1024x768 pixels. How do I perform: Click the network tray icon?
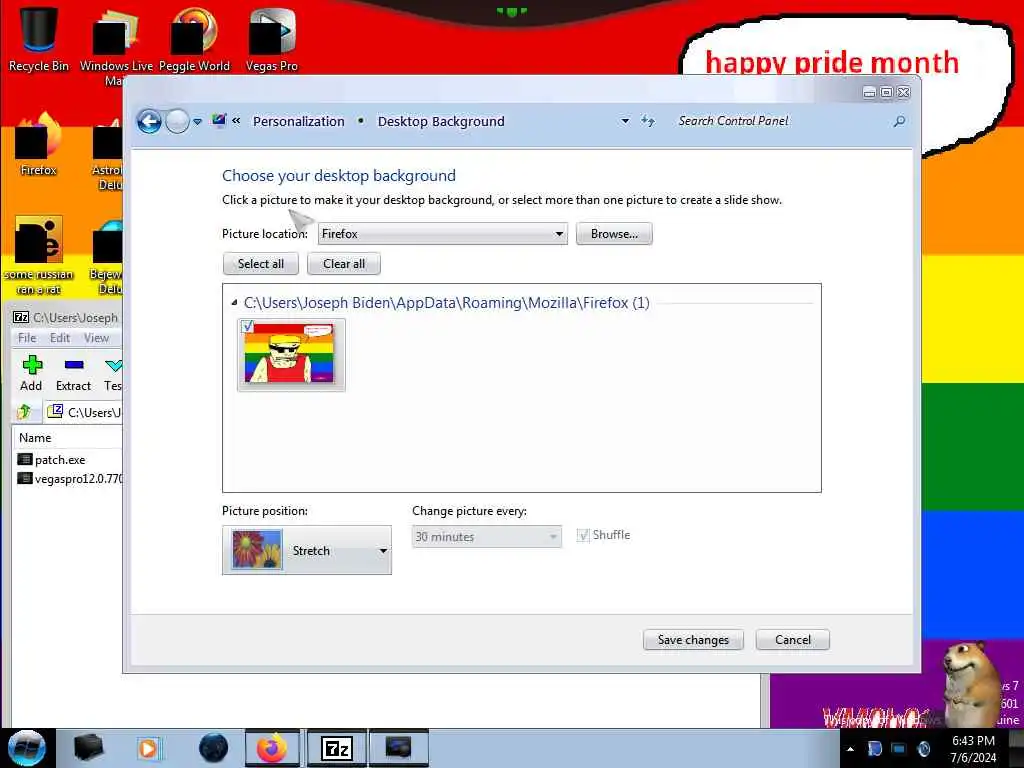(x=899, y=748)
